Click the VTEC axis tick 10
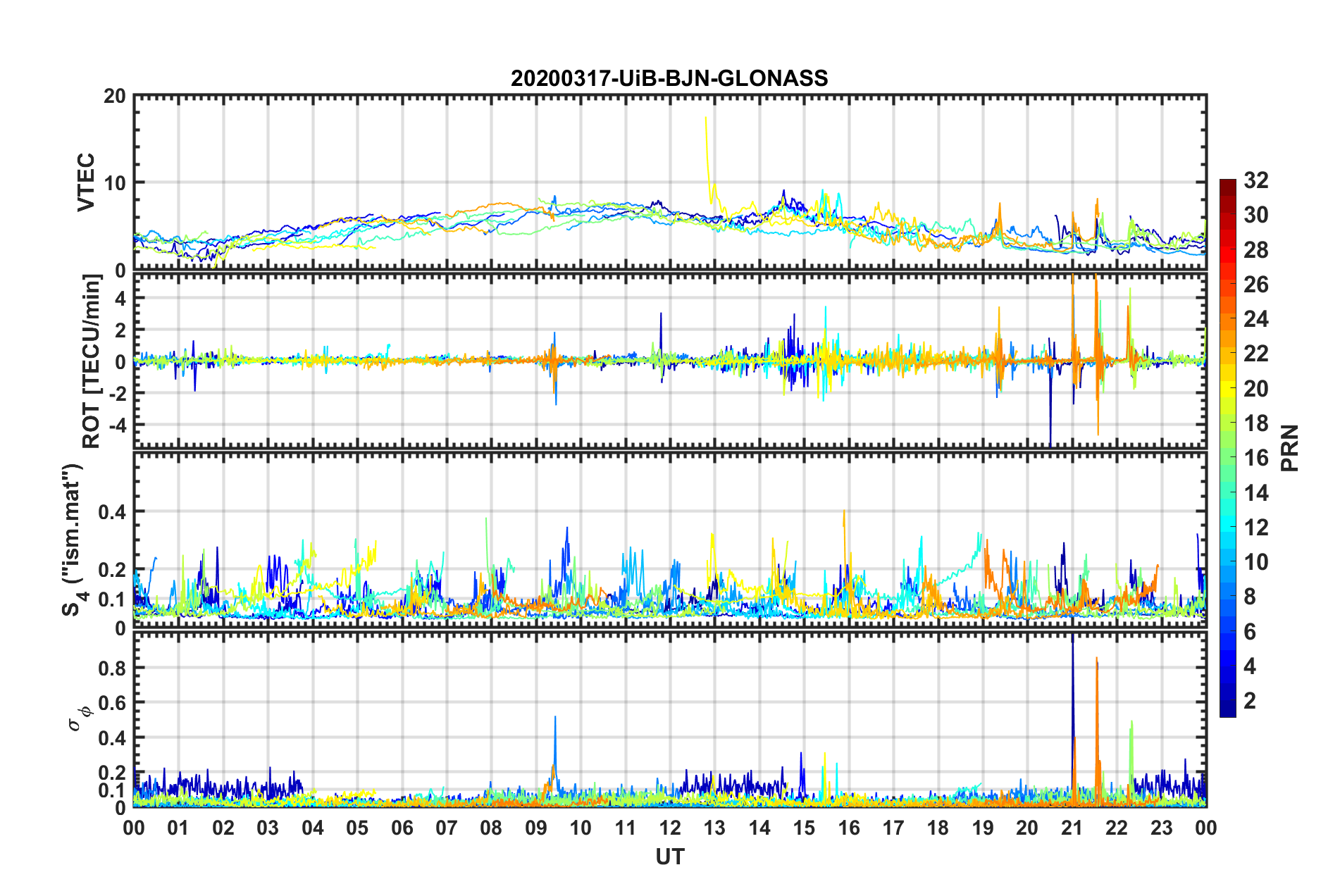Image resolution: width=1340 pixels, height=896 pixels. (115, 183)
